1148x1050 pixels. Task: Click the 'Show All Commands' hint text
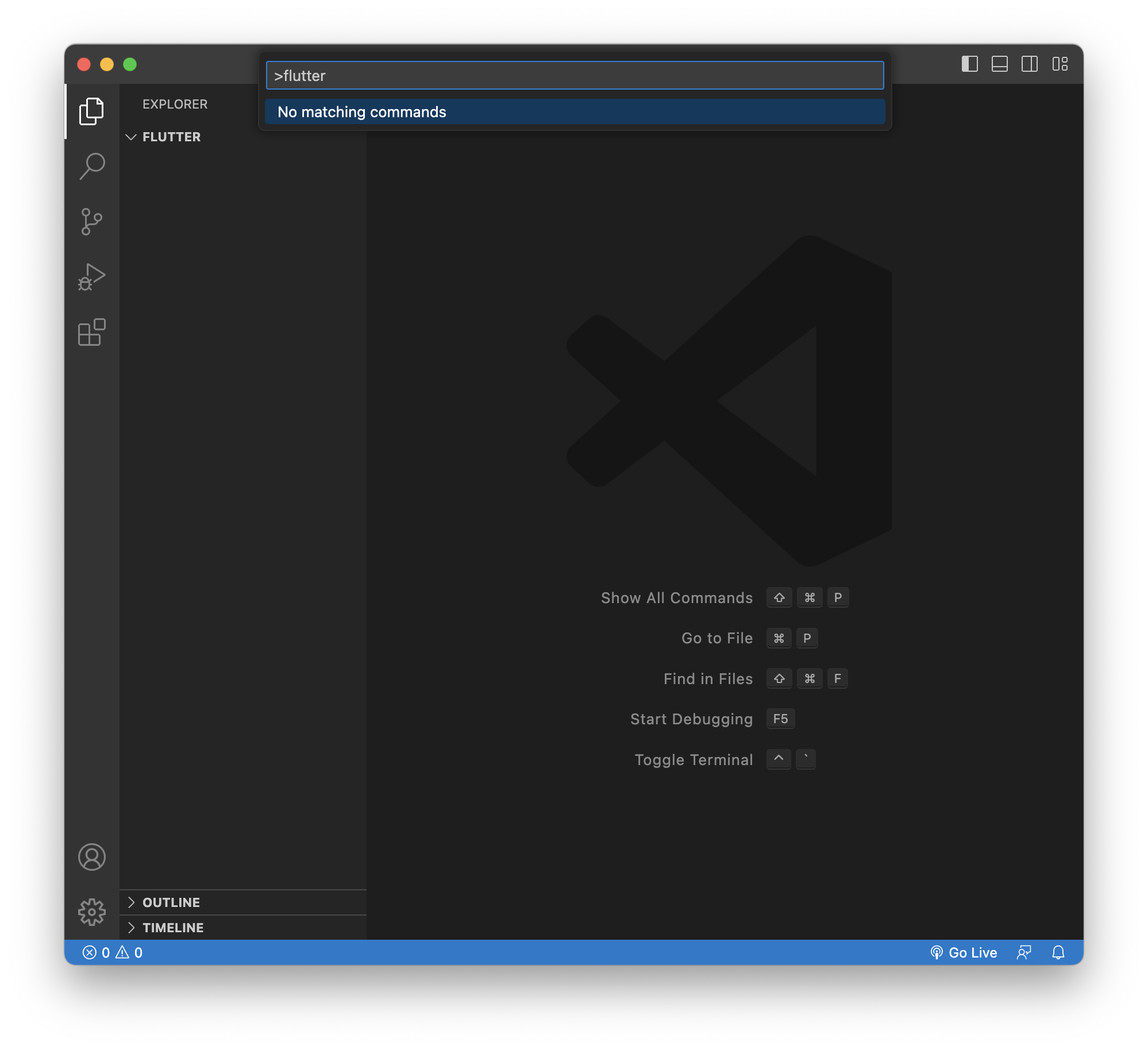pyautogui.click(x=677, y=598)
